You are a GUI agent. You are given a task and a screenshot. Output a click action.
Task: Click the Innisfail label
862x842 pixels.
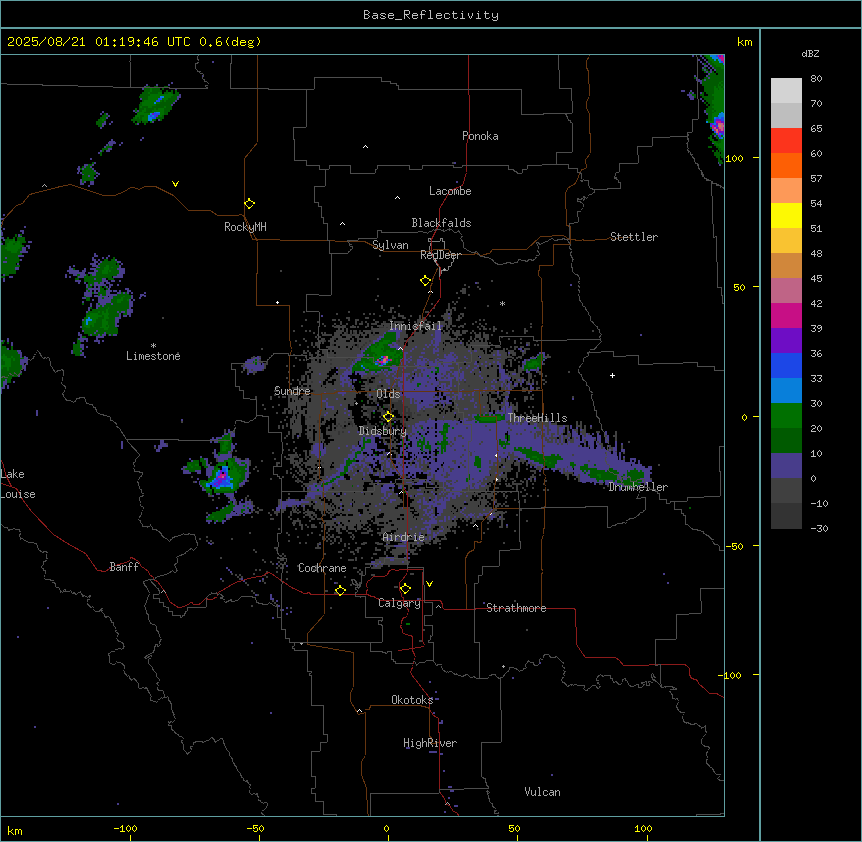415,326
